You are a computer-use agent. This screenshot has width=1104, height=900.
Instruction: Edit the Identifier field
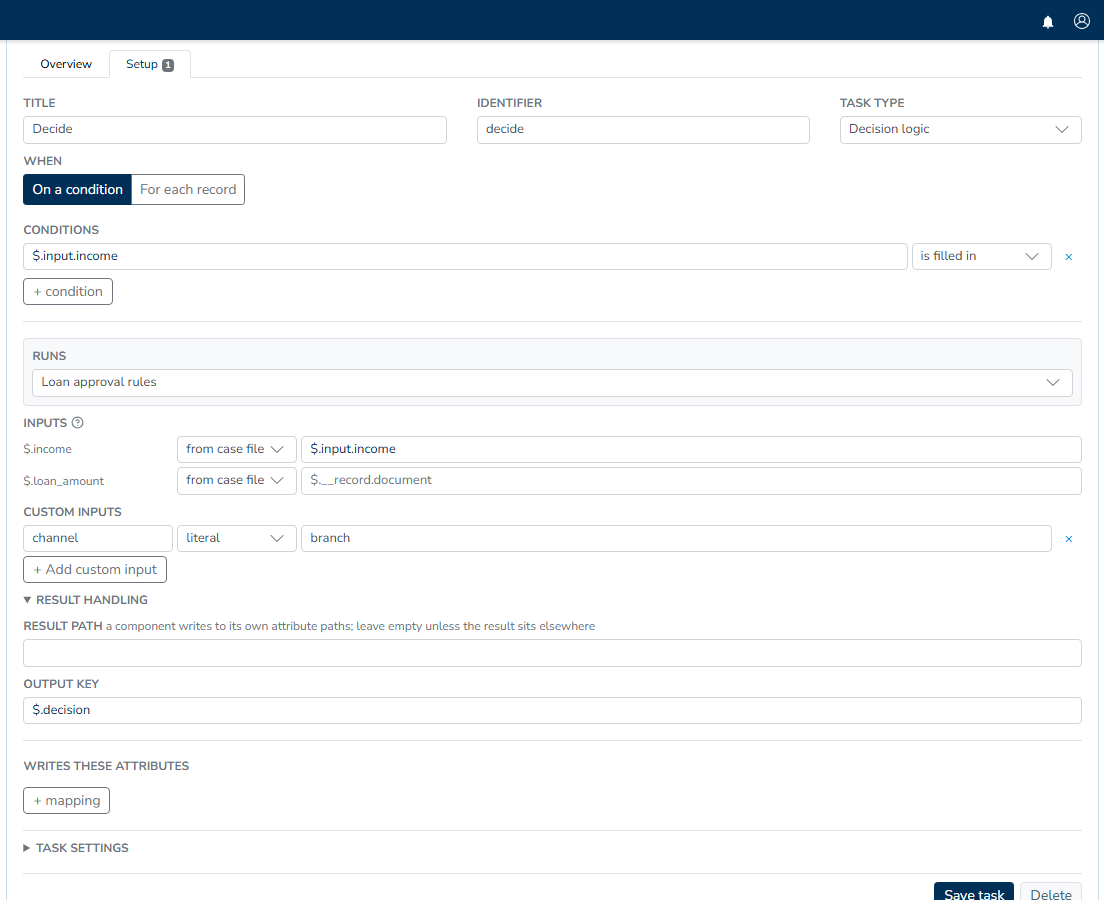click(x=643, y=130)
